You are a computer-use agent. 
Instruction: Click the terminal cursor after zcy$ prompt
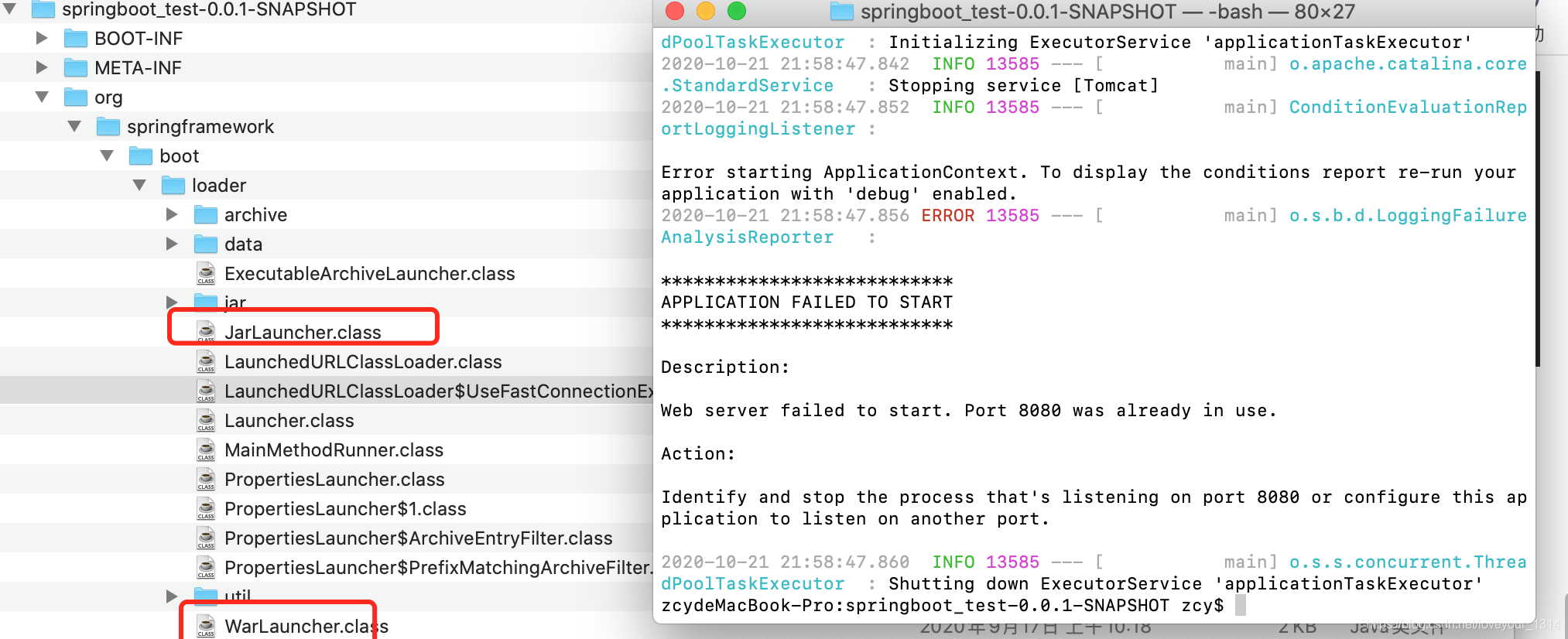click(1241, 605)
